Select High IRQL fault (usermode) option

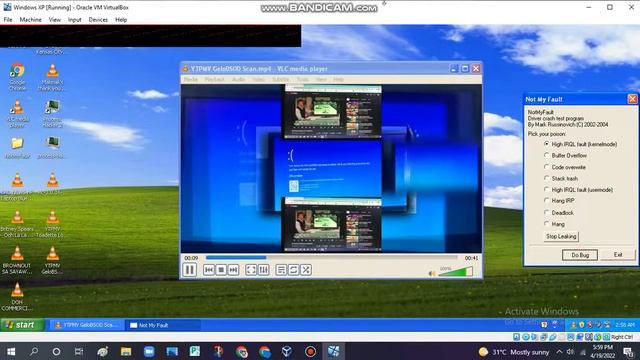tap(578, 190)
